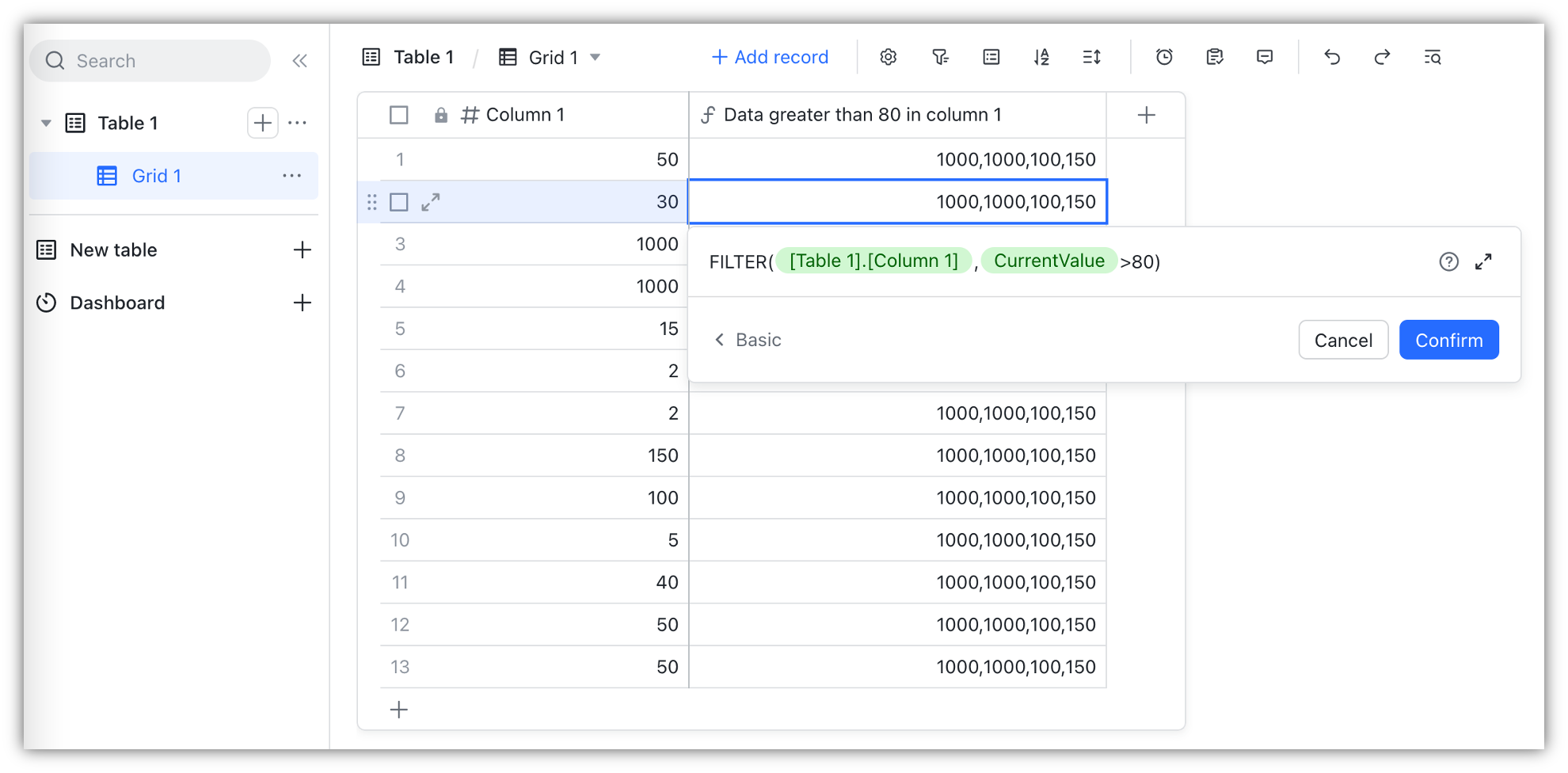Screen dimensions: 1568x773
Task: Expand the formula editor to fullscreen
Action: [x=1483, y=262]
